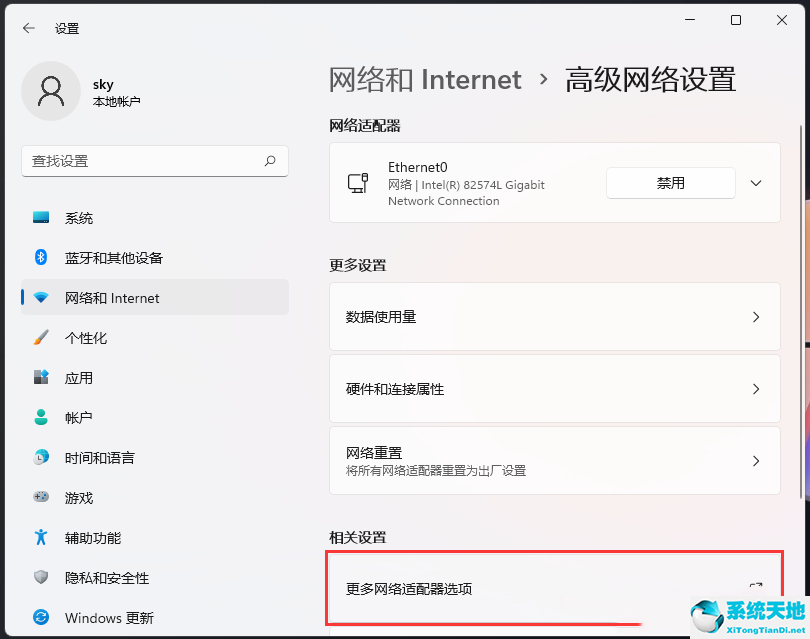The image size is (810, 639).
Task: Click the back arrow at top left
Action: click(28, 28)
